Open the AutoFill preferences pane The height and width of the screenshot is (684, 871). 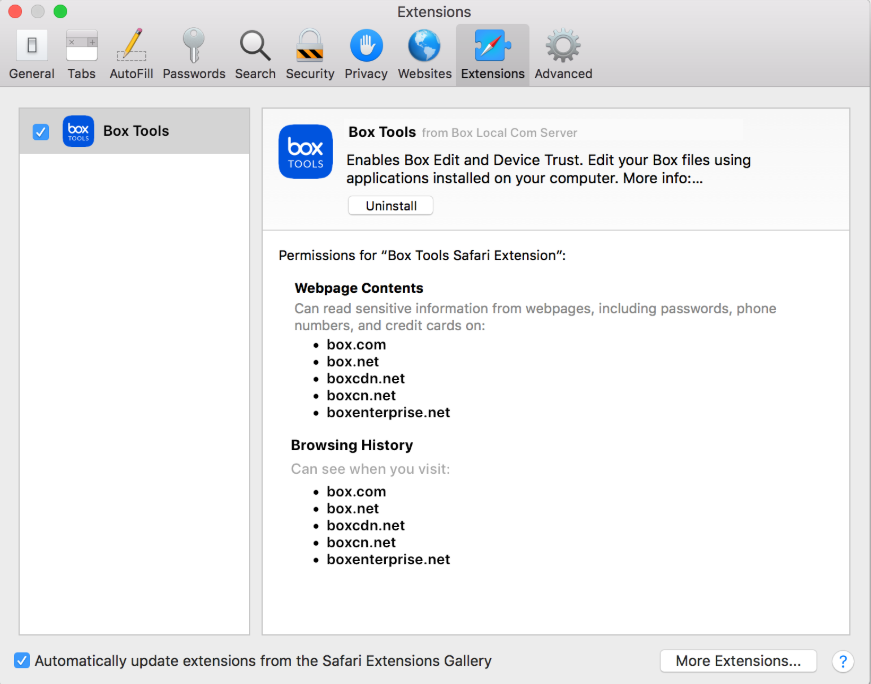coord(131,55)
